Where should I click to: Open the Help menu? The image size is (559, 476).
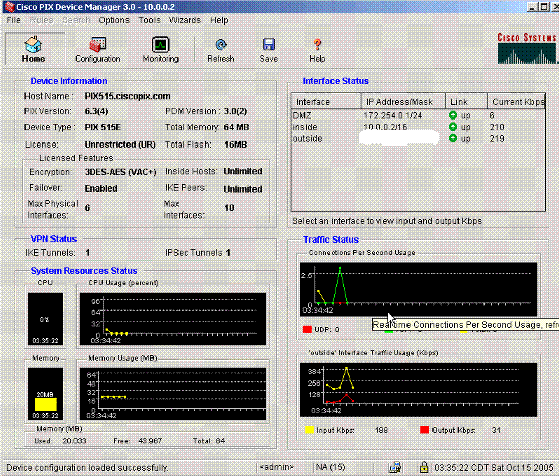pyautogui.click(x=219, y=20)
